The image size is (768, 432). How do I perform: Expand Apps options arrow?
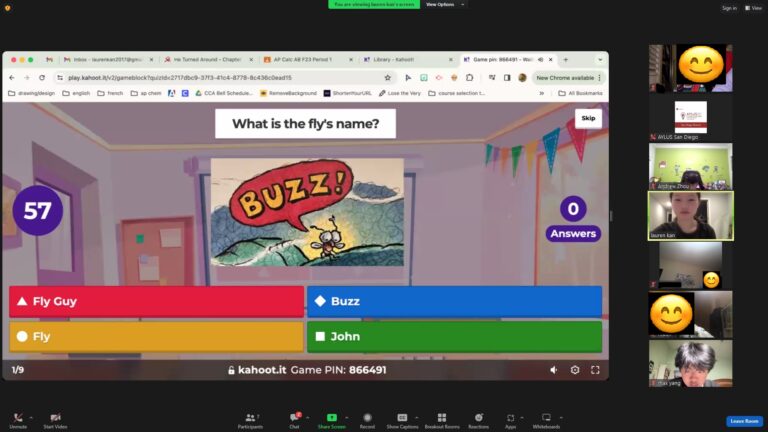pyautogui.click(x=522, y=418)
